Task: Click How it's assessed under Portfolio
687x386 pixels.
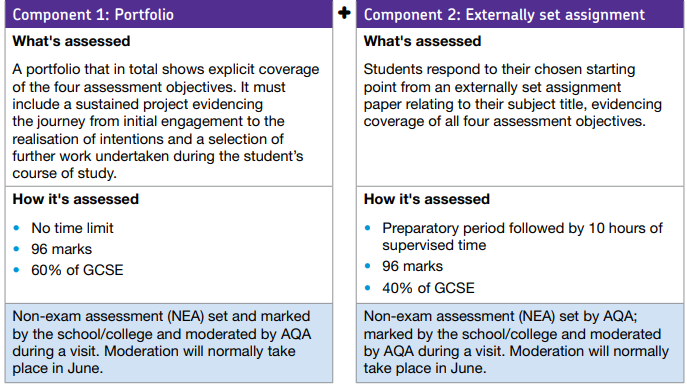Action: (75, 199)
